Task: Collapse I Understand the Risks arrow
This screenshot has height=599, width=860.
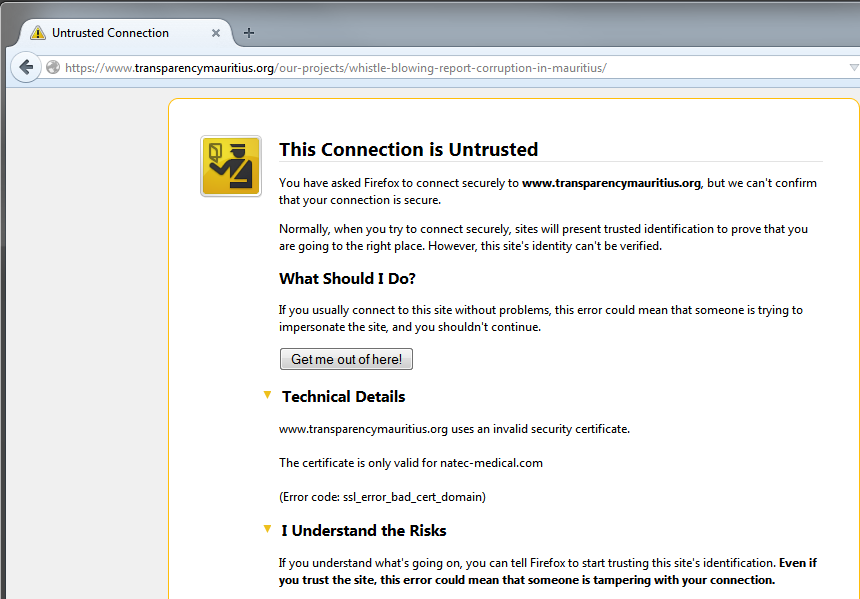Action: tap(267, 529)
